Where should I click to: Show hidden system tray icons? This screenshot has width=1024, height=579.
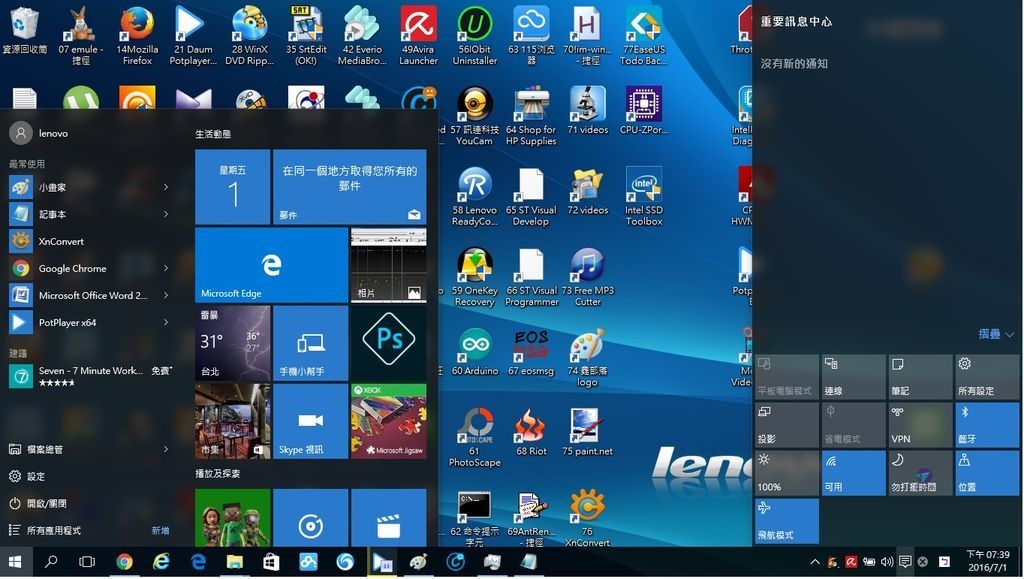pos(815,562)
